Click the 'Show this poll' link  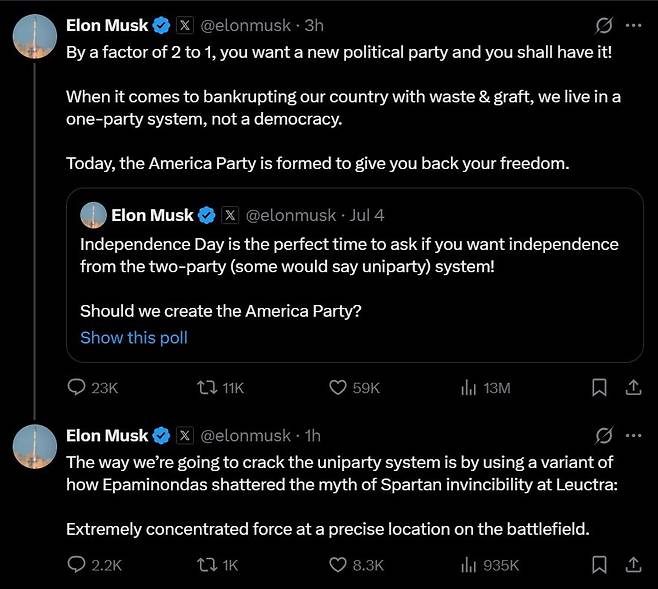tap(134, 337)
